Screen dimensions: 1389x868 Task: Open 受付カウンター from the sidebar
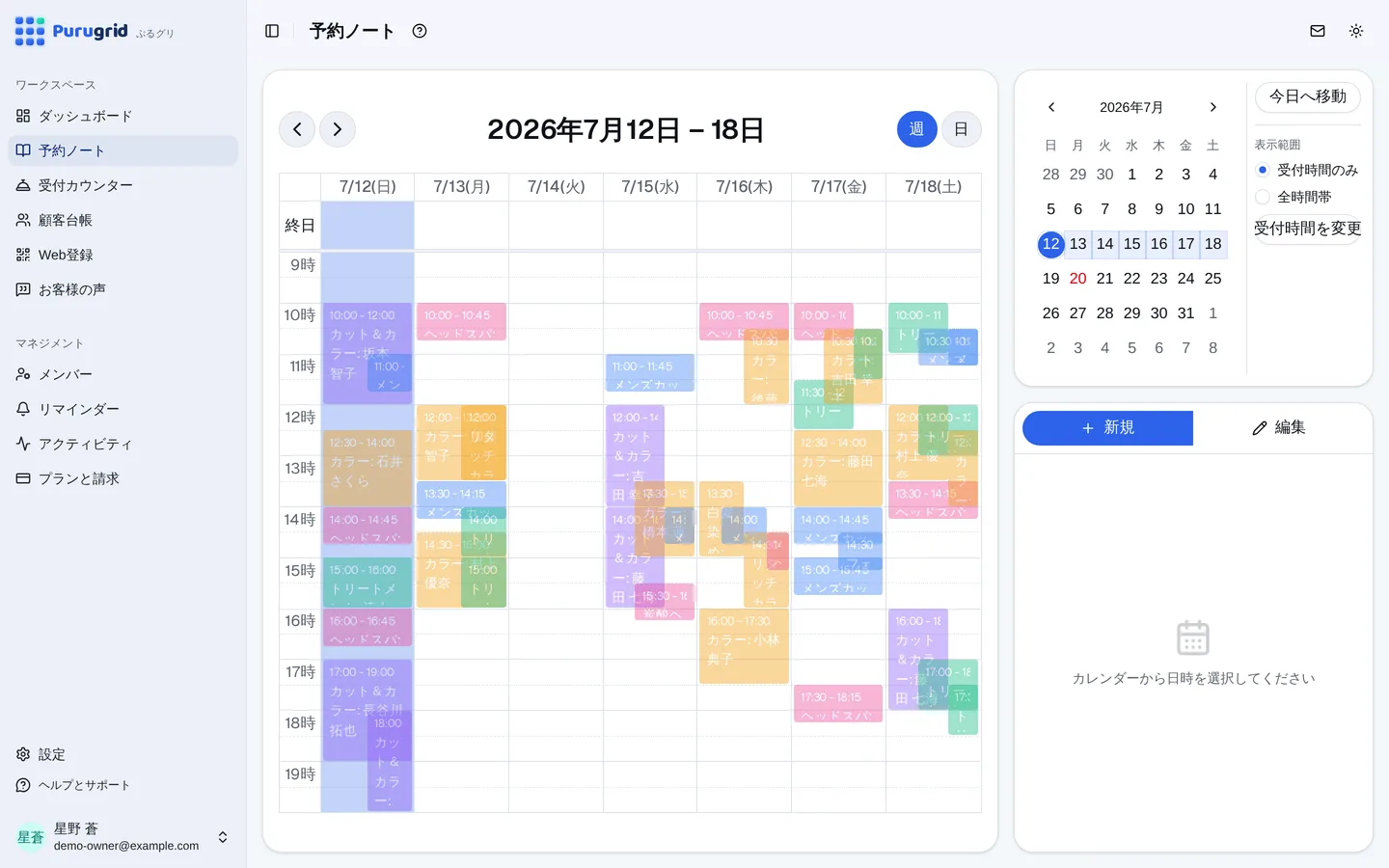123,185
